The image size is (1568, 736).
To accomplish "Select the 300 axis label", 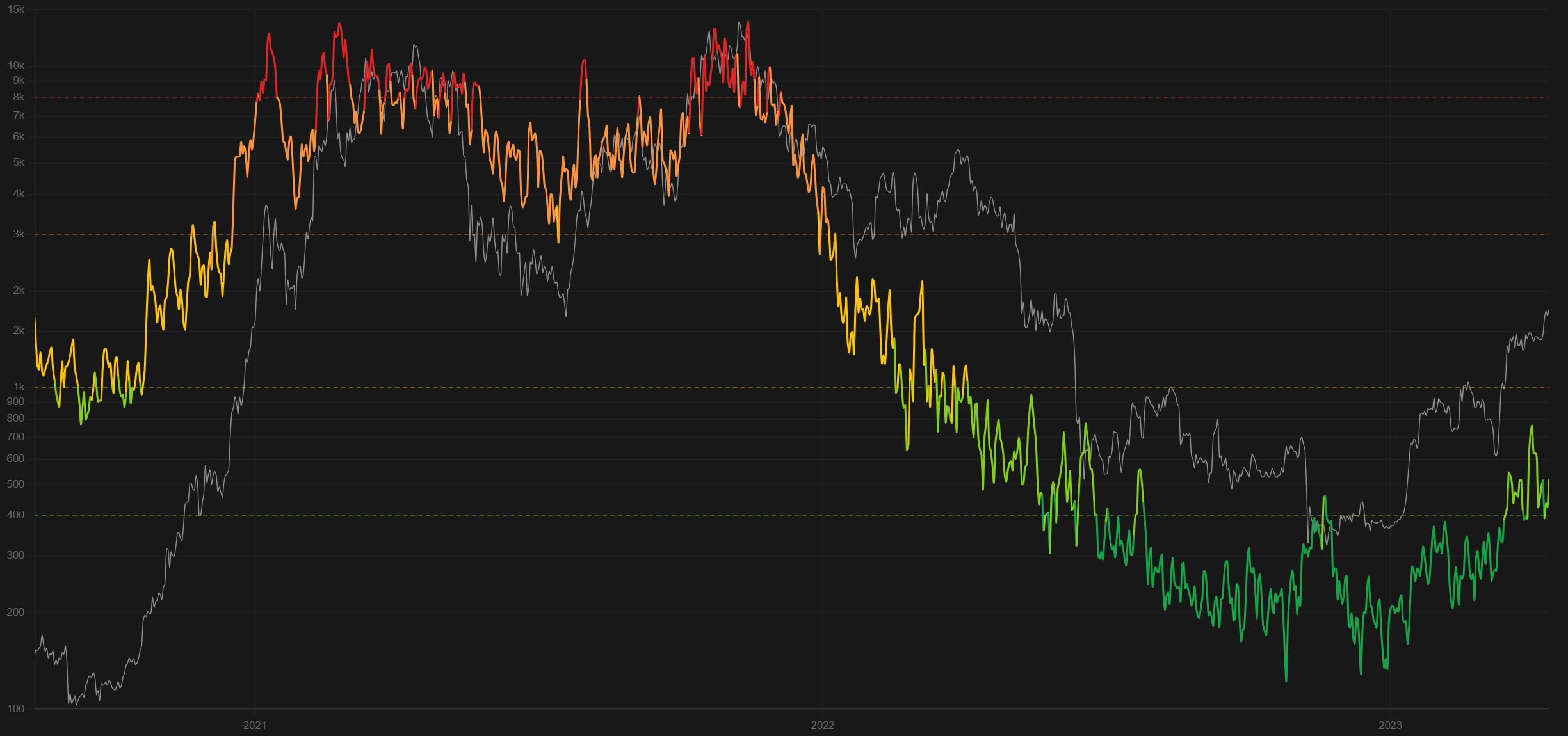I will 15,556.
